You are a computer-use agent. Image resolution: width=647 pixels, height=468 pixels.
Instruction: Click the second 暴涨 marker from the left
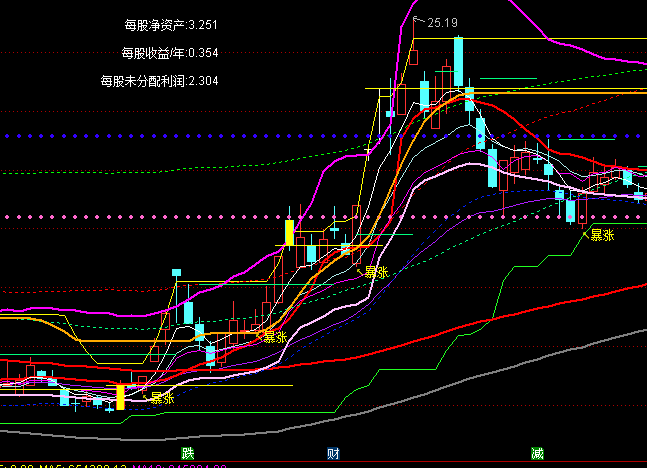click(276, 336)
